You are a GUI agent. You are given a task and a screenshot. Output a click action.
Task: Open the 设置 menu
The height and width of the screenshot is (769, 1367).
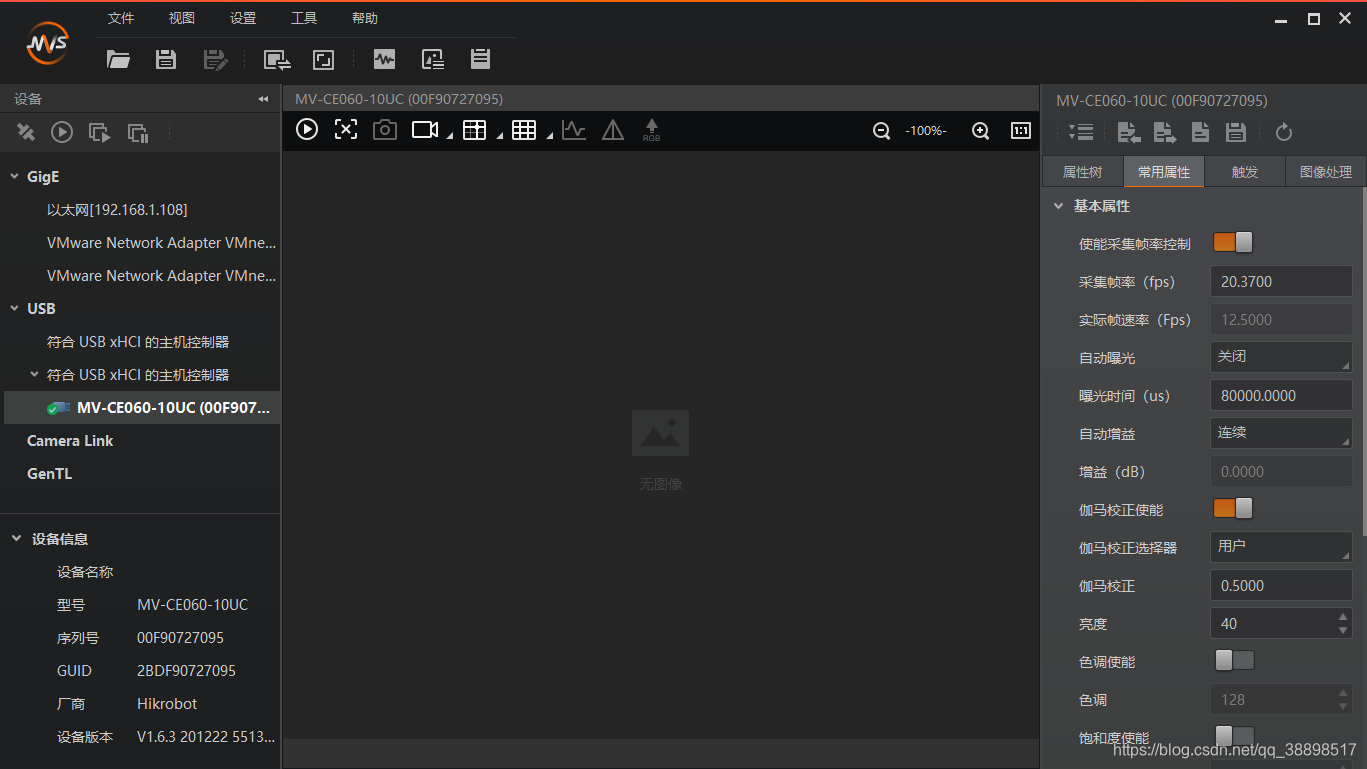[x=243, y=18]
